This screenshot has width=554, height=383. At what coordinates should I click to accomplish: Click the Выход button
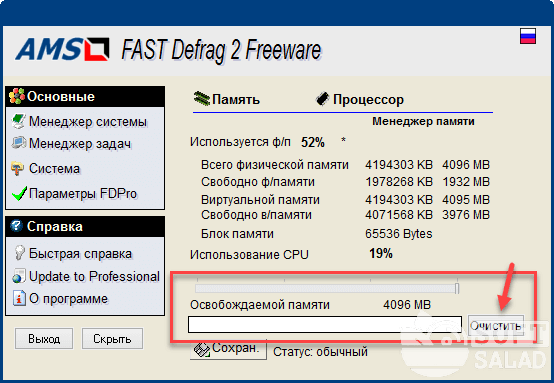coord(44,338)
